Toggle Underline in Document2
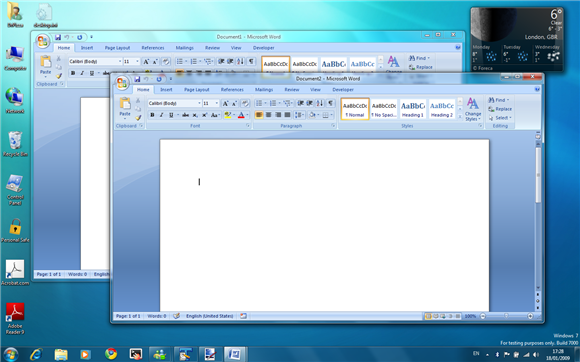 pos(171,115)
